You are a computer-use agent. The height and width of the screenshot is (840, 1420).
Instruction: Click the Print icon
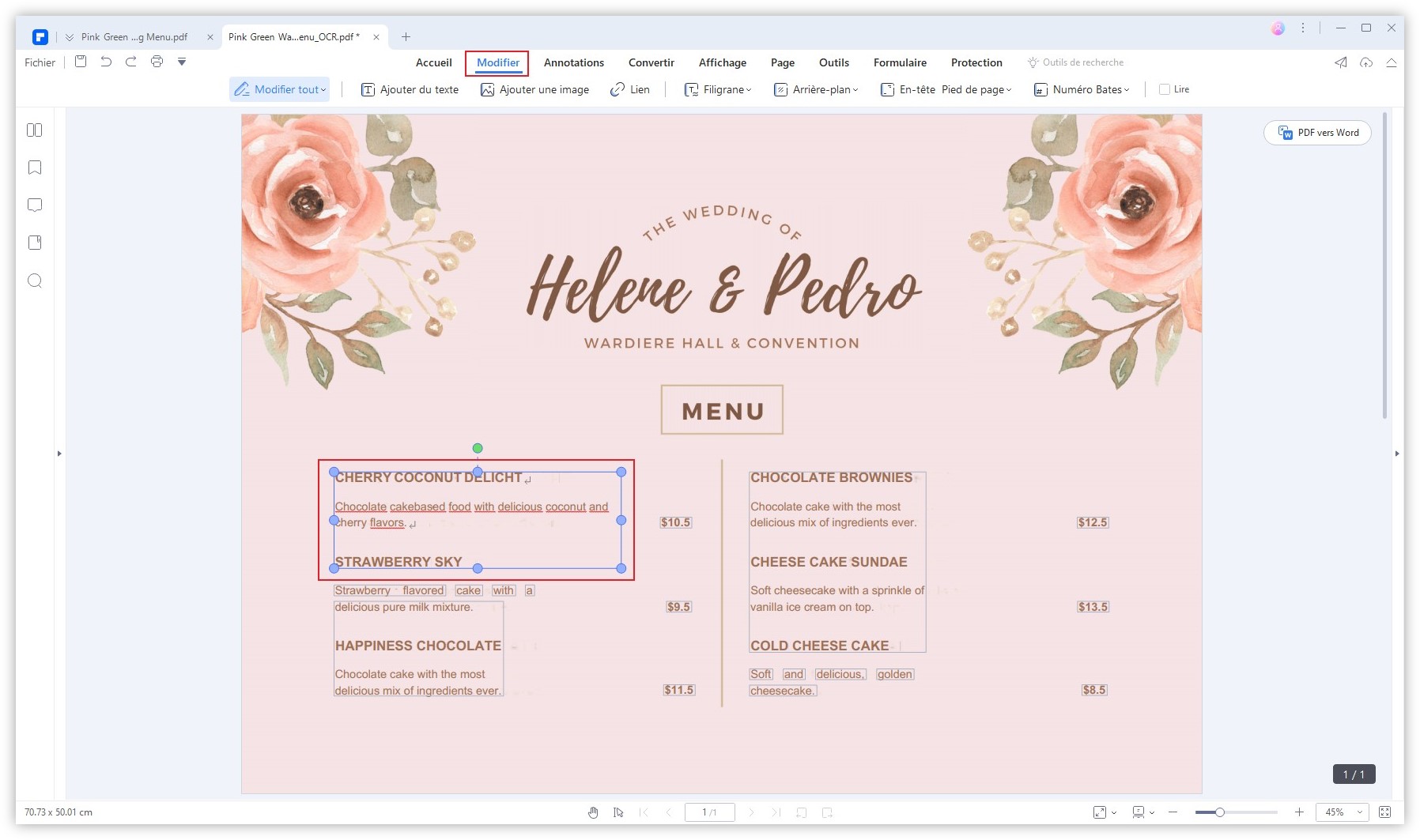pos(157,62)
